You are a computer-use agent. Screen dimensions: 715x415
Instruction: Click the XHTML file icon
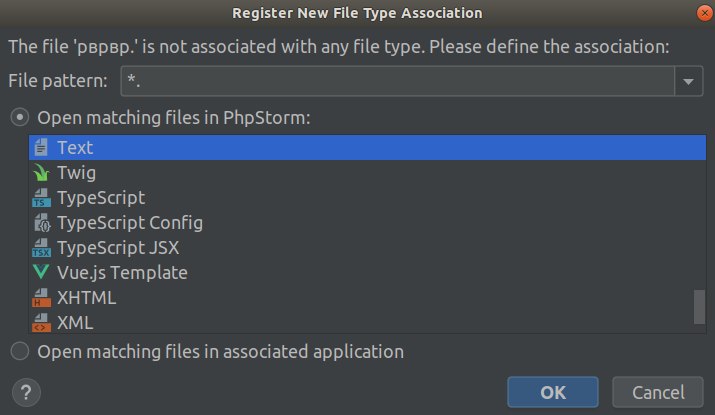click(41, 298)
